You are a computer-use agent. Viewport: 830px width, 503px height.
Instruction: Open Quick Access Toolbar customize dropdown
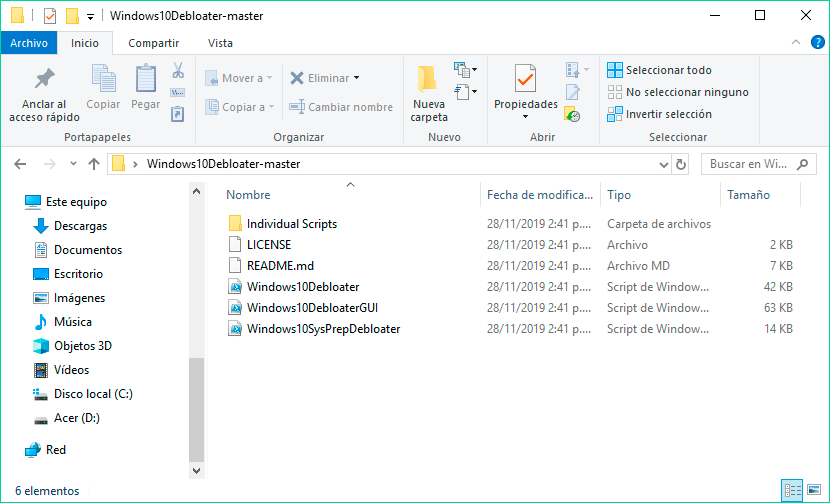tap(91, 17)
